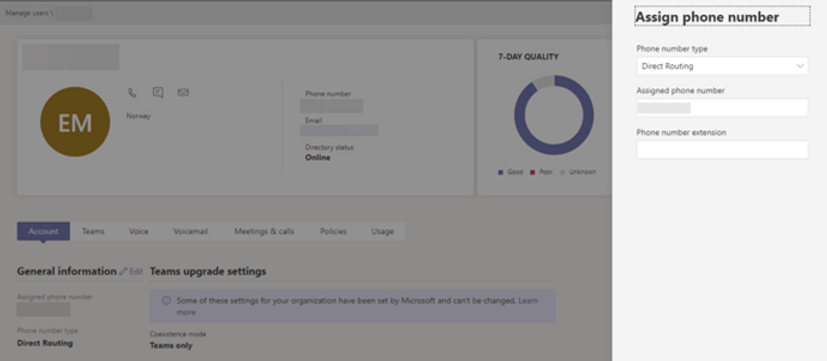Click the Edit link beside General information

[x=136, y=271]
